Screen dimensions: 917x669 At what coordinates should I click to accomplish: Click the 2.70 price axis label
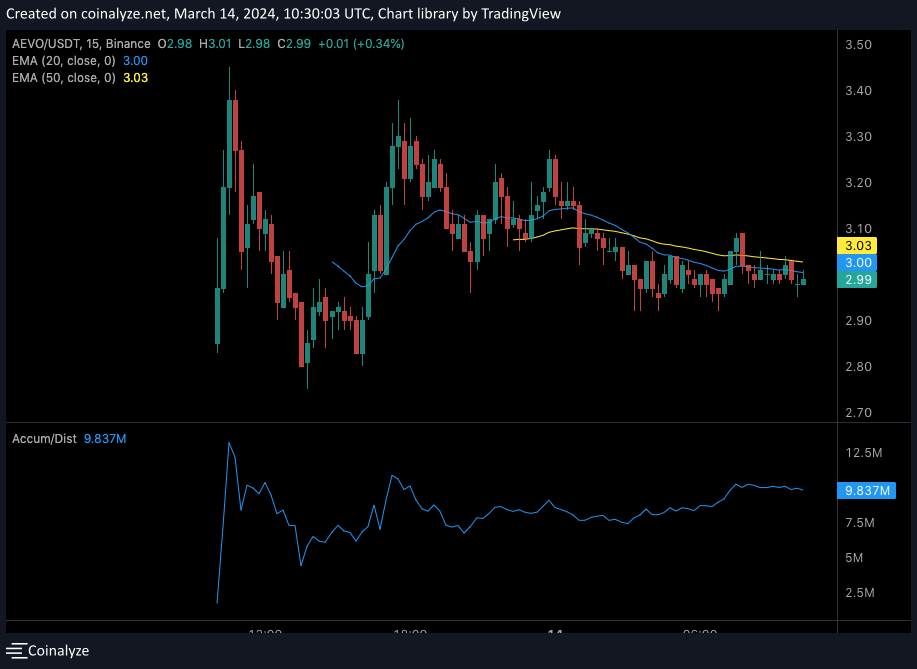(x=859, y=412)
